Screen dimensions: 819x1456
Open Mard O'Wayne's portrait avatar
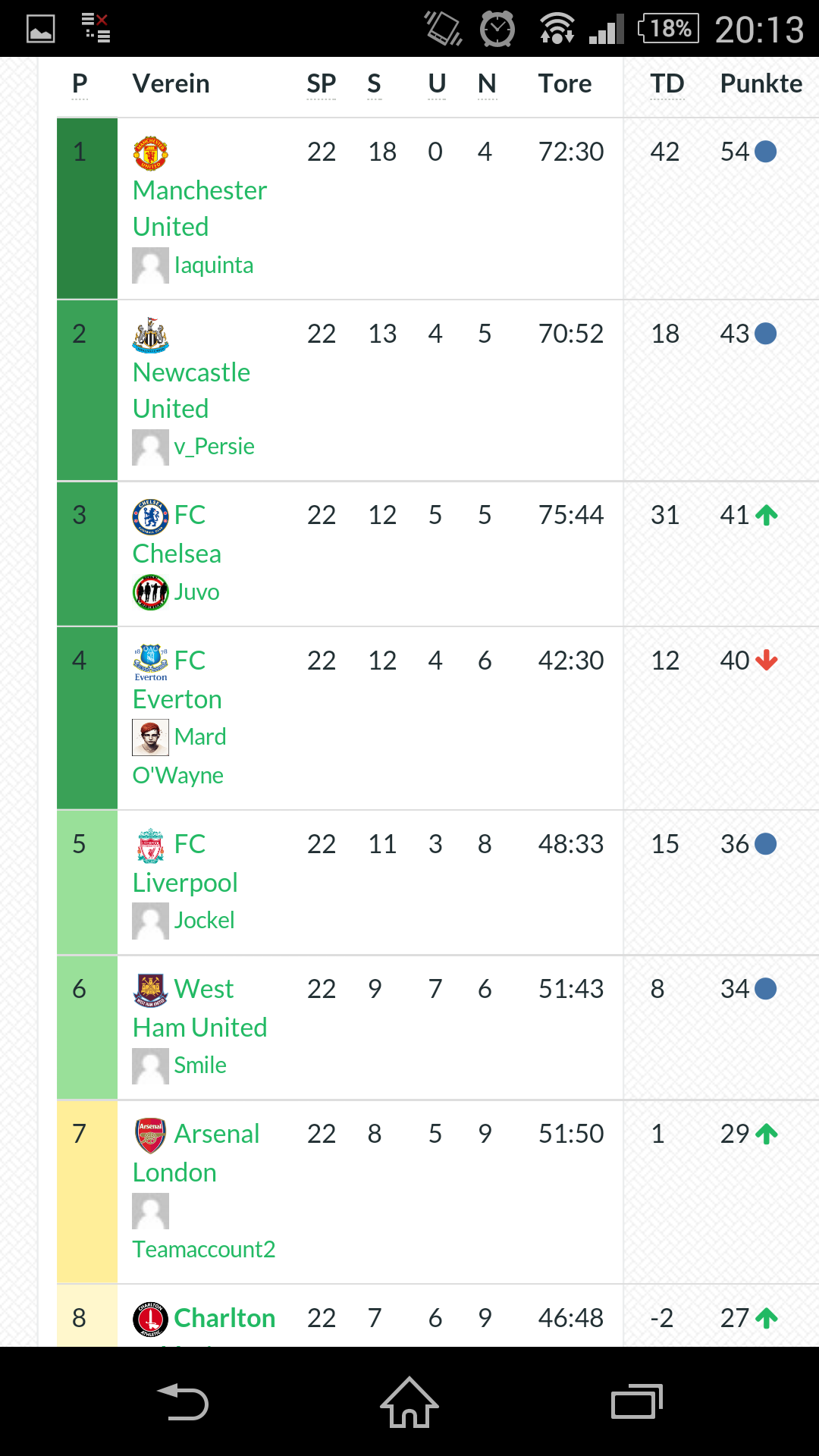click(150, 738)
